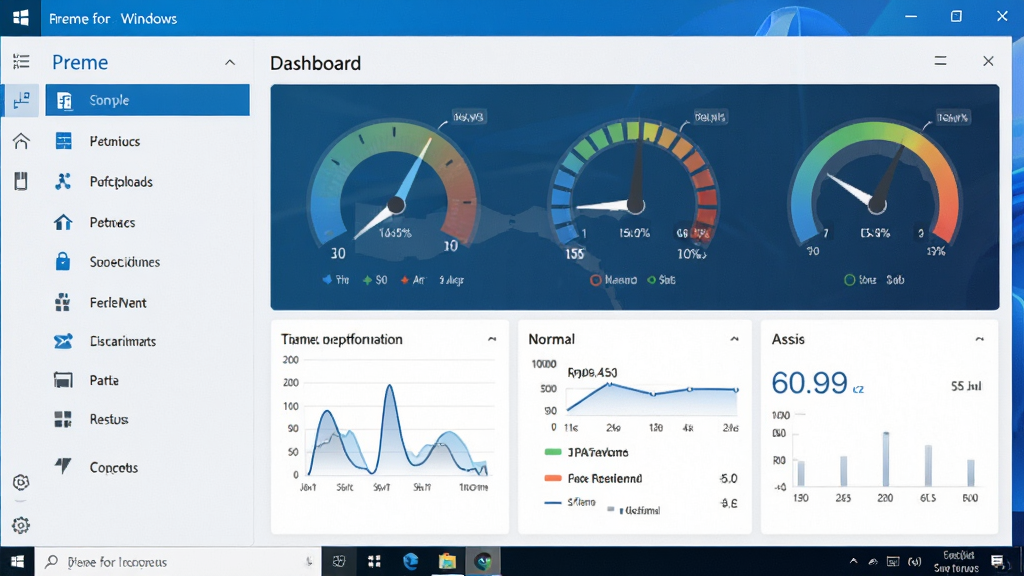Click the tallest bar in Assis chart

(886, 459)
